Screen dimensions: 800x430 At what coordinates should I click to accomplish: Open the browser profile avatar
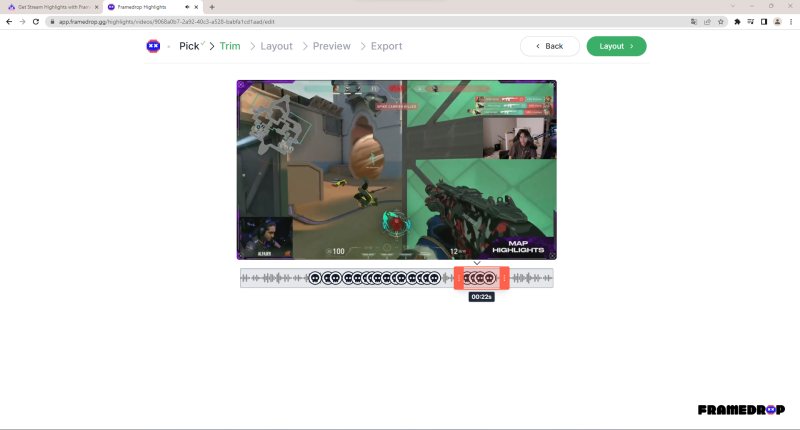[x=777, y=22]
